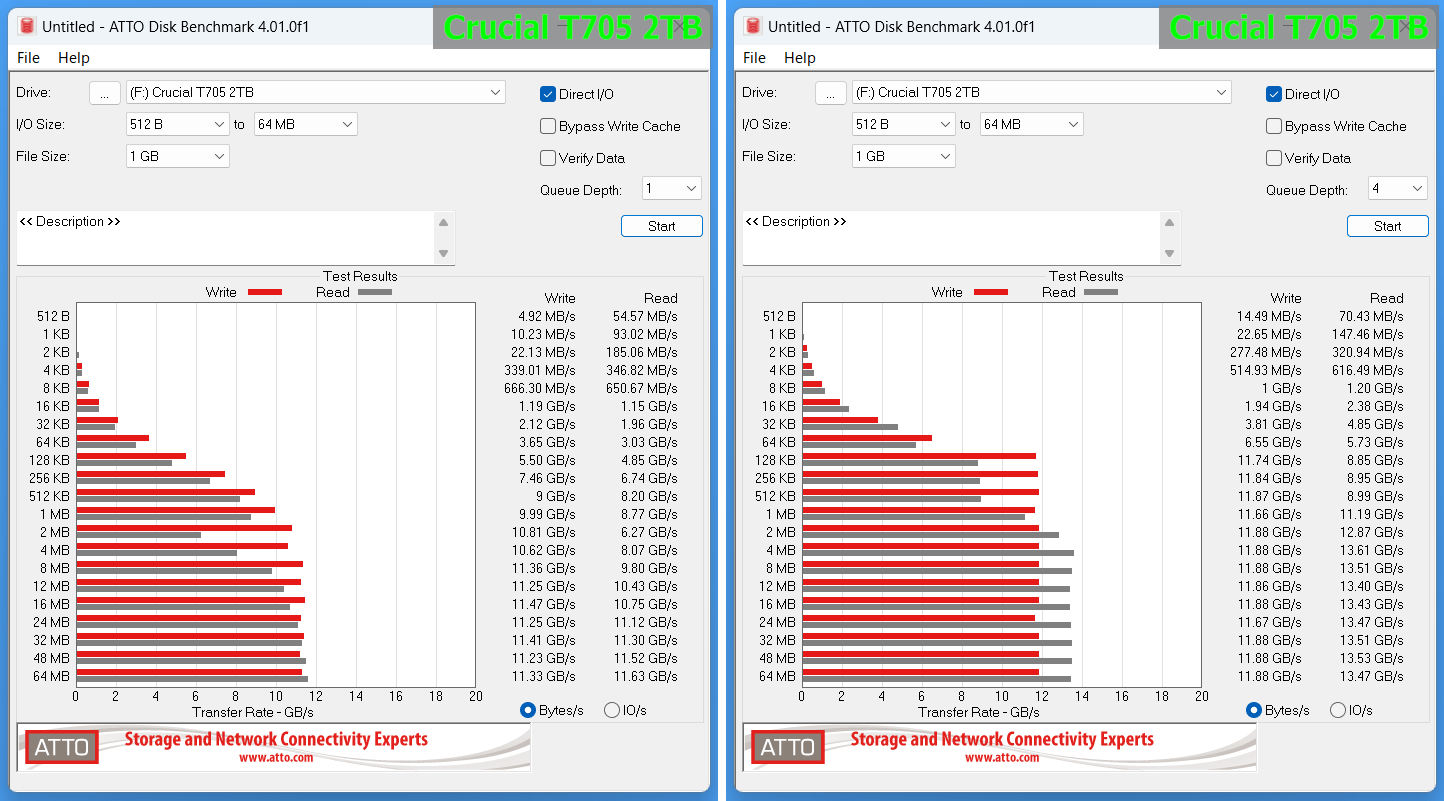Click the gray Read legend swatch in the left window
This screenshot has width=1444, height=801.
pos(375,292)
